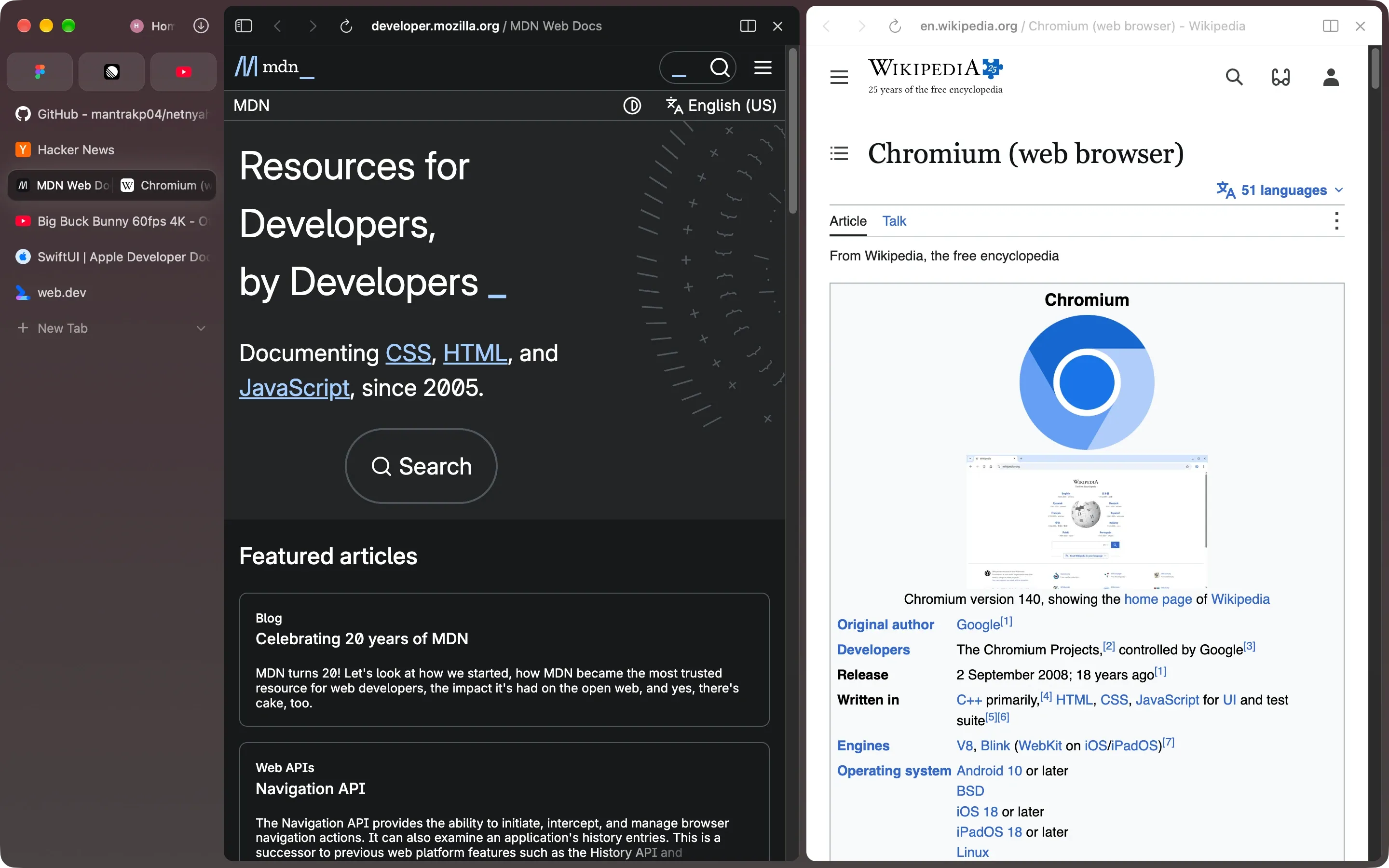Open the downloads icon in sidebar

201,26
